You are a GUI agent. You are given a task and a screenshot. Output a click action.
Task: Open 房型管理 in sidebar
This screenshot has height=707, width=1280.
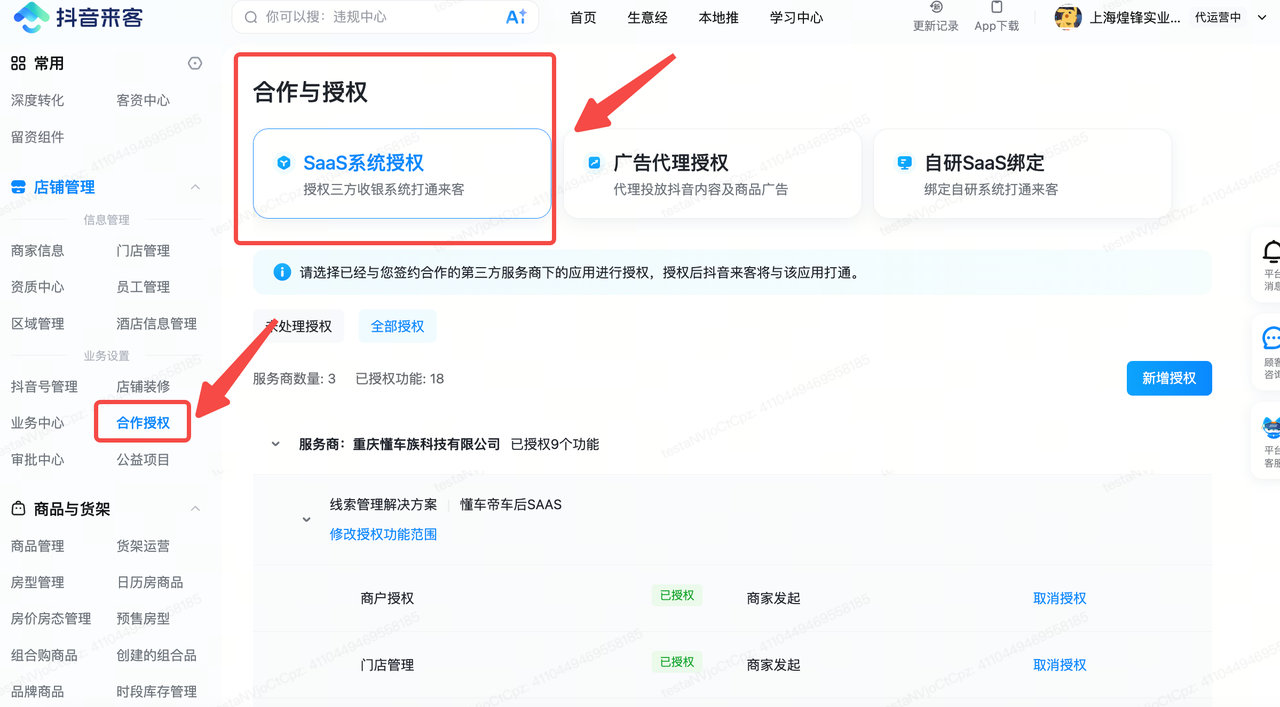[37, 582]
